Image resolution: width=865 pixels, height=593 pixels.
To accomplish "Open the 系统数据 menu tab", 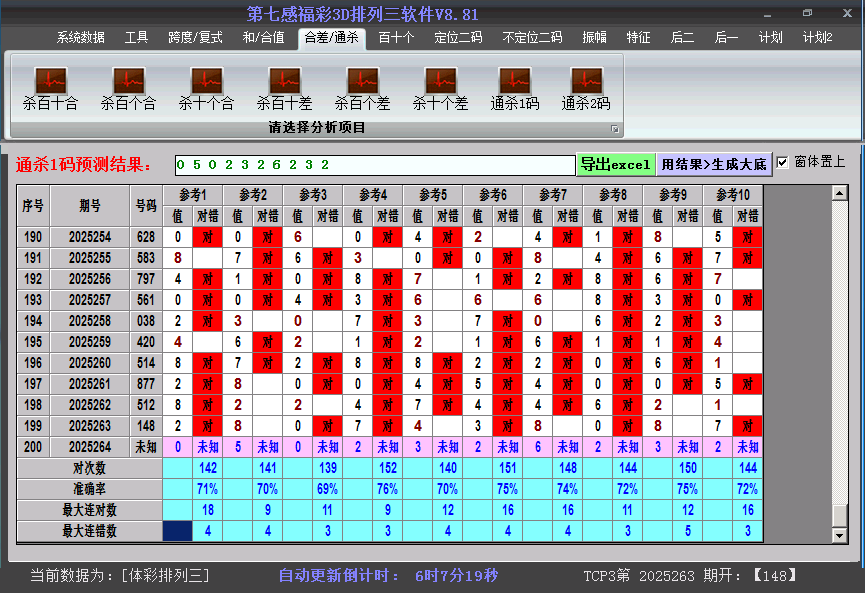I will coord(80,38).
